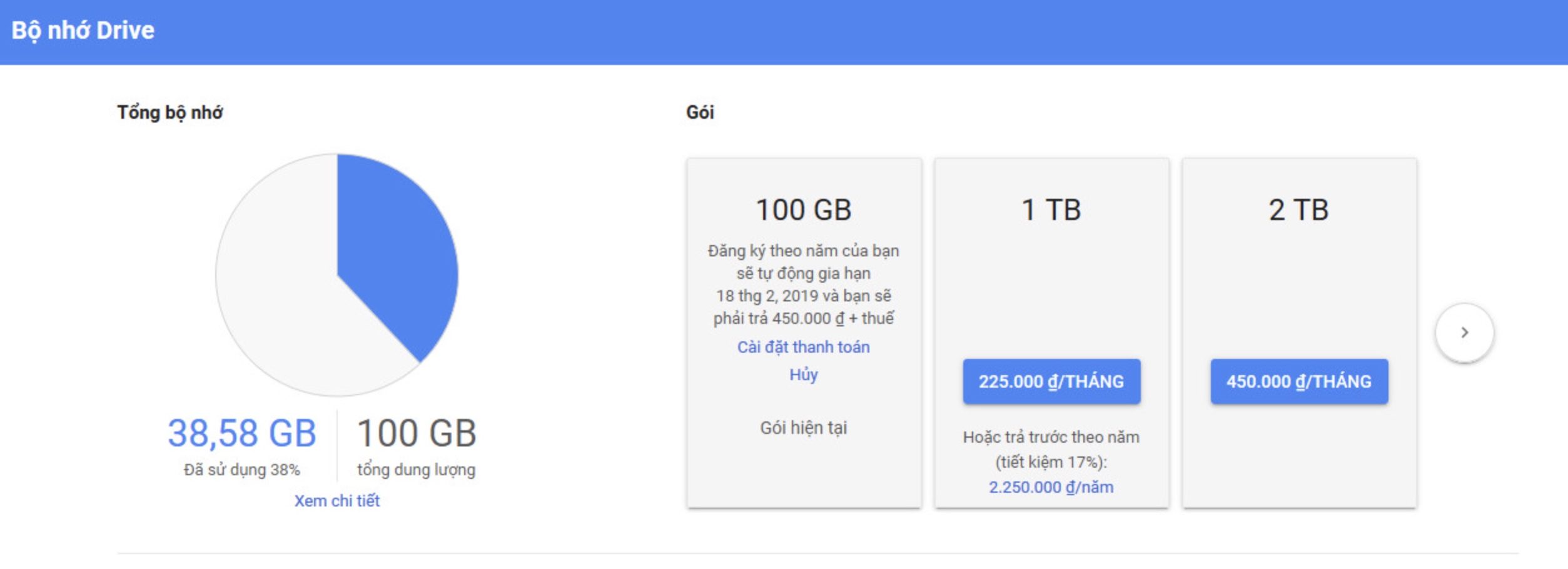Choose the 450.000 đ/THÁNG plan button
The height and width of the screenshot is (569, 1568).
click(x=1298, y=381)
